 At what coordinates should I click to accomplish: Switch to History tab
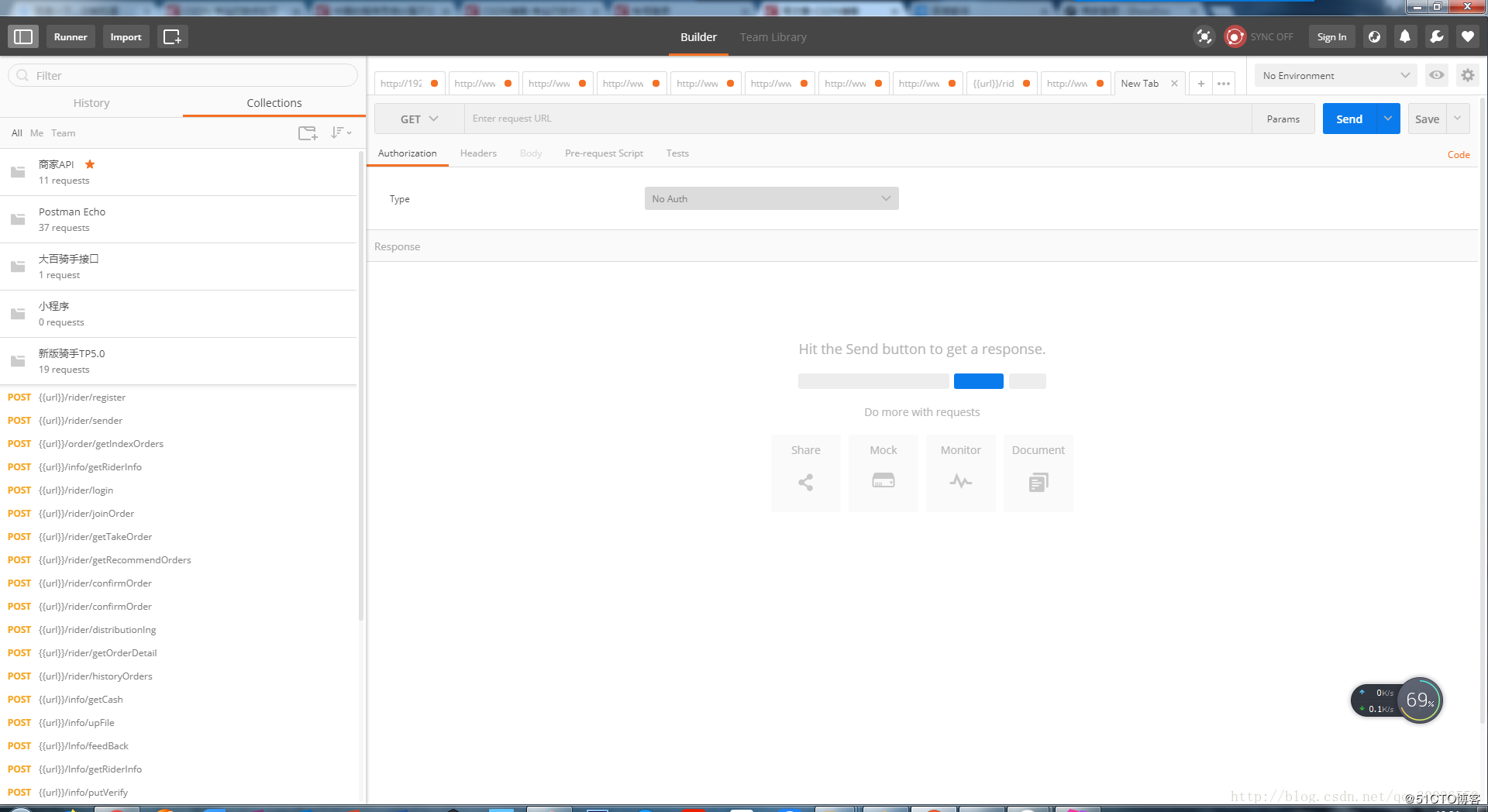point(91,103)
